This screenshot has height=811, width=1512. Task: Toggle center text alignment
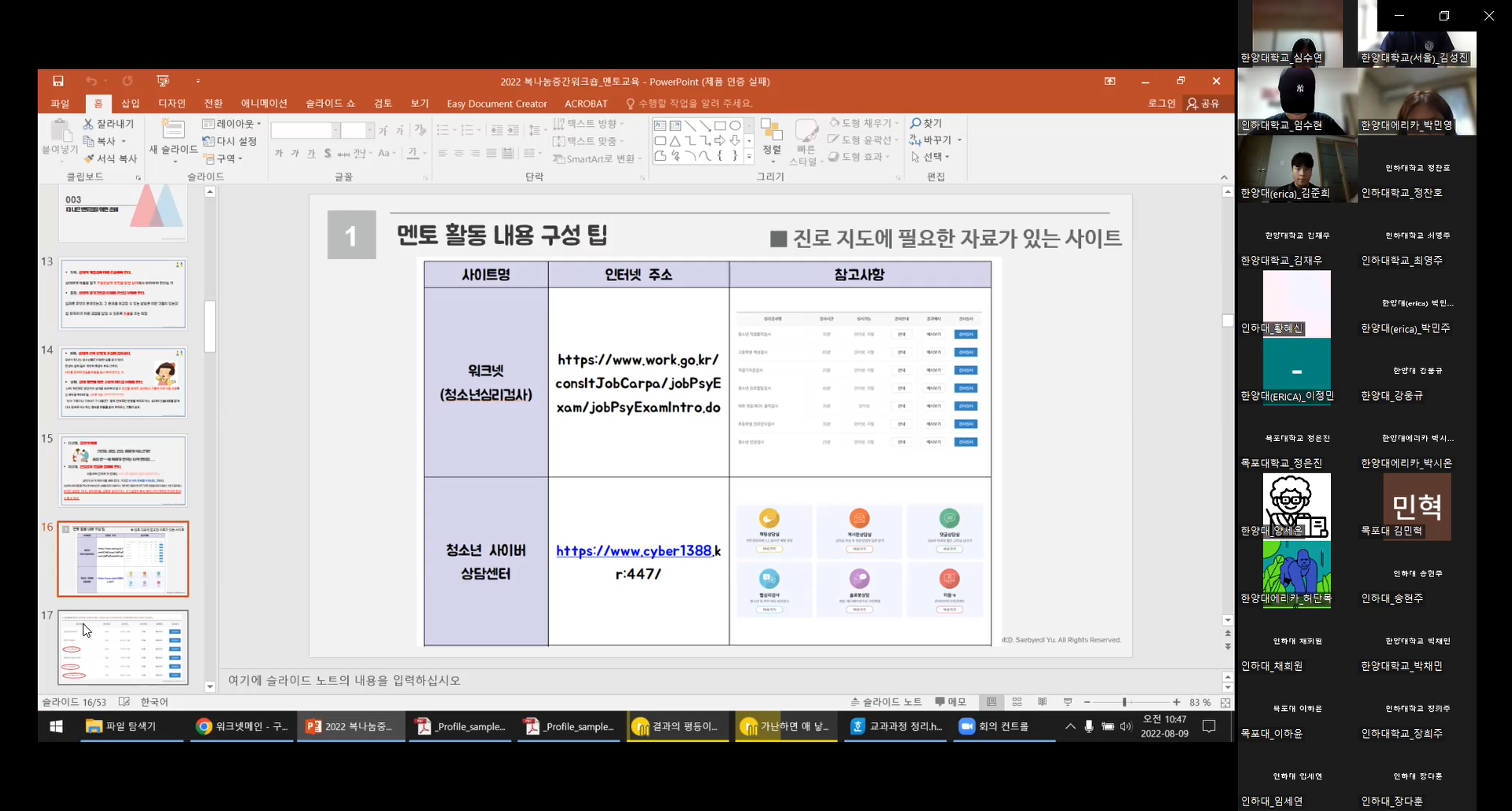click(459, 154)
